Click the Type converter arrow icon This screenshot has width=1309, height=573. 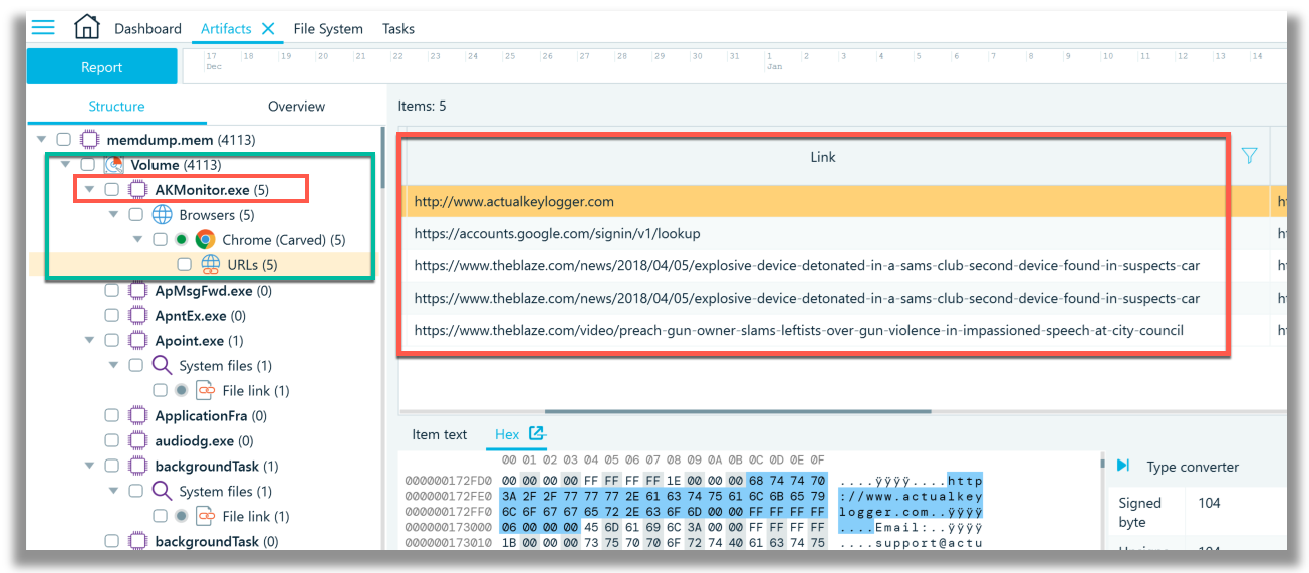tap(1123, 467)
